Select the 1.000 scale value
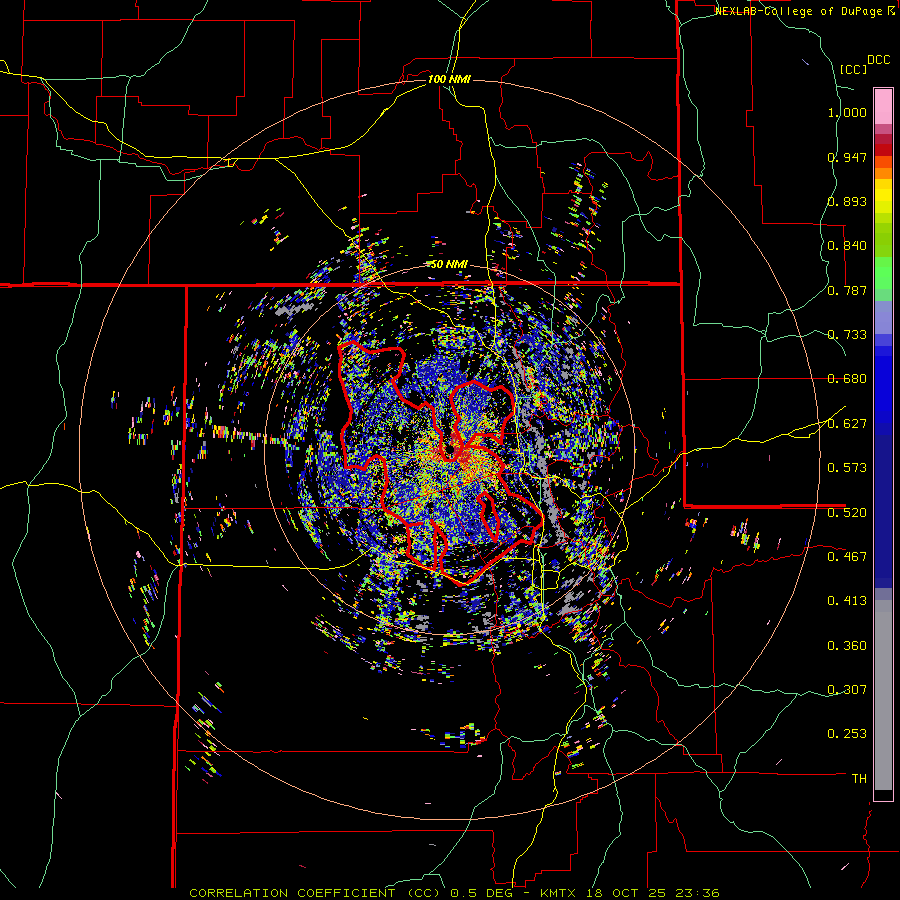 coord(847,112)
